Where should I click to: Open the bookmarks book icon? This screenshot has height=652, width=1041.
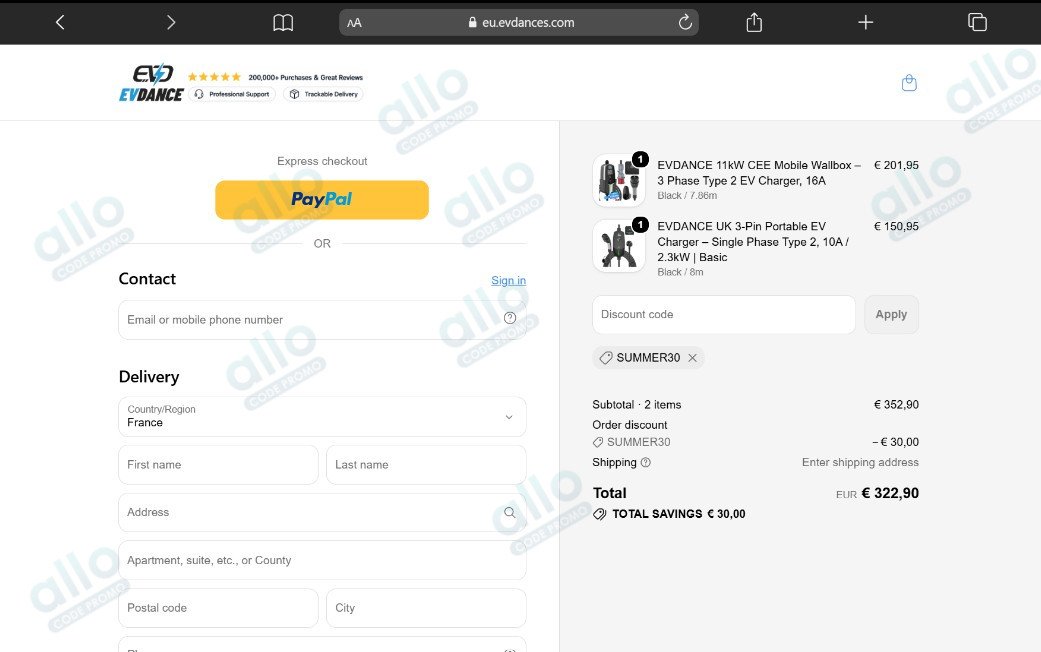pos(283,23)
